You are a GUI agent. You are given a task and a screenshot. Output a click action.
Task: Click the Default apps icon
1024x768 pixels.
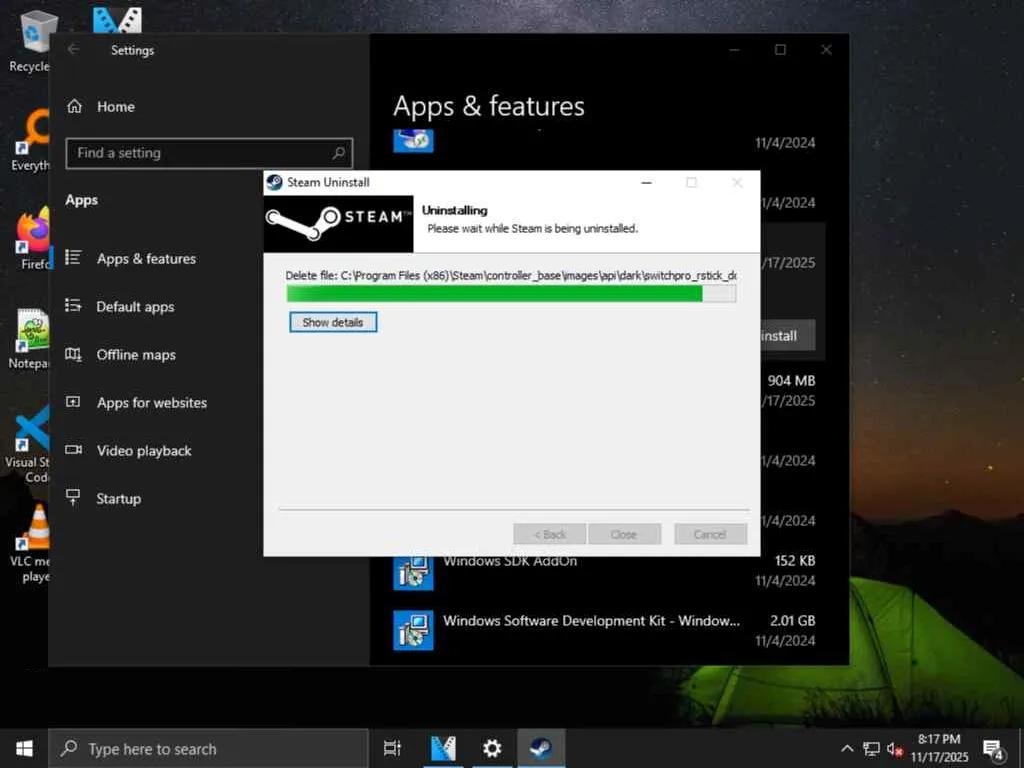[73, 305]
